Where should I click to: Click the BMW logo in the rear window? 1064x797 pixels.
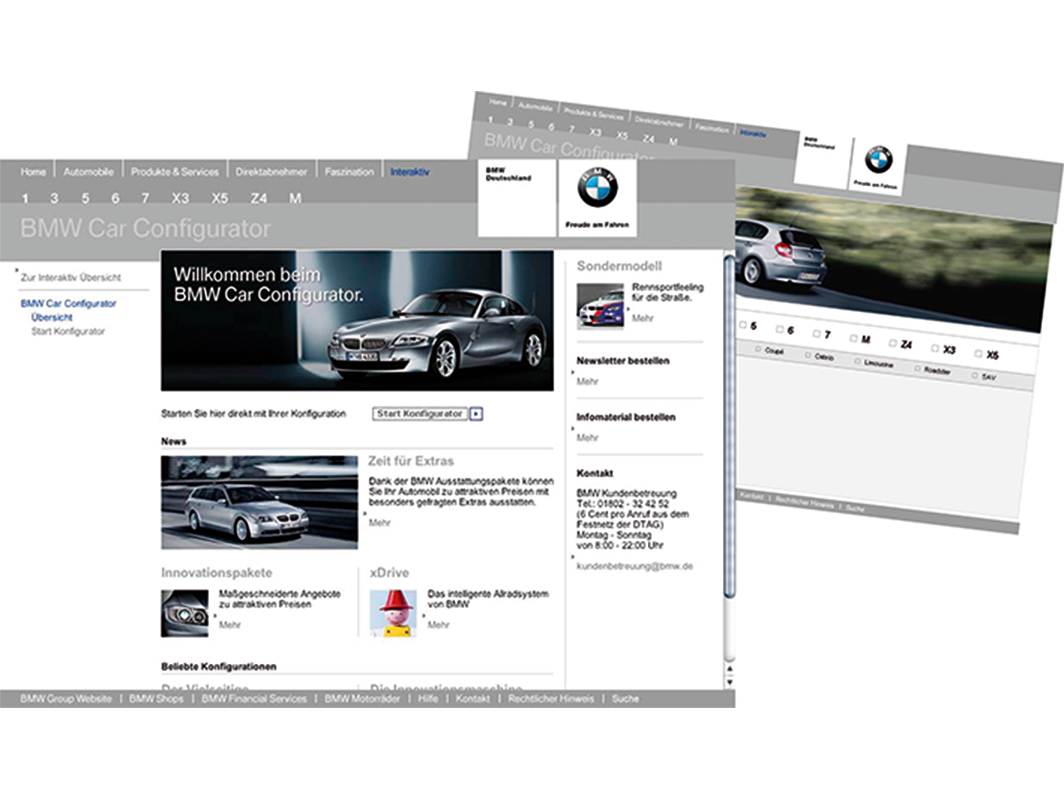(878, 158)
